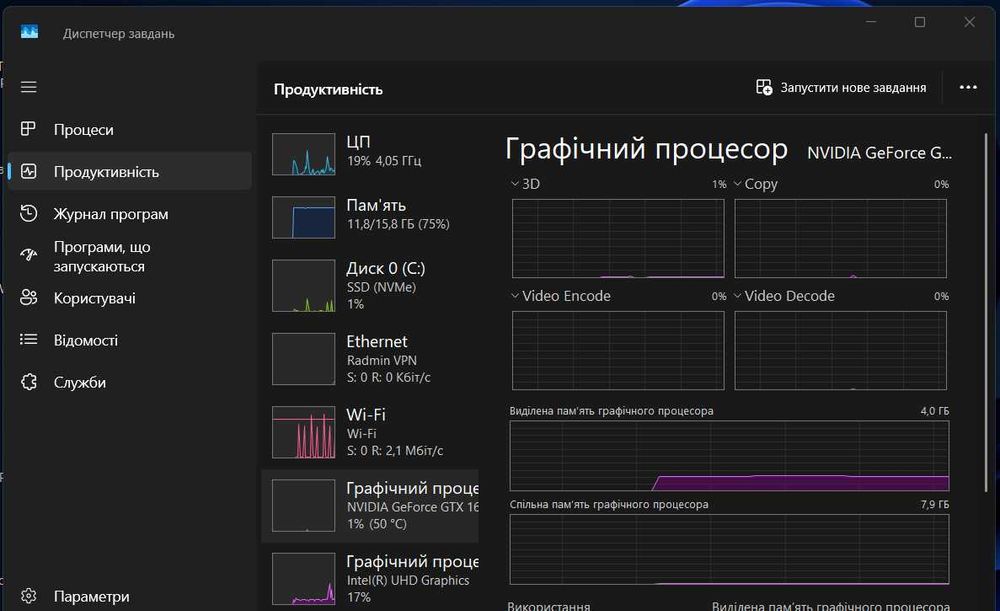The image size is (1000, 611).
Task: Click the Intel UHD mini graph thumbnail
Action: 304,578
